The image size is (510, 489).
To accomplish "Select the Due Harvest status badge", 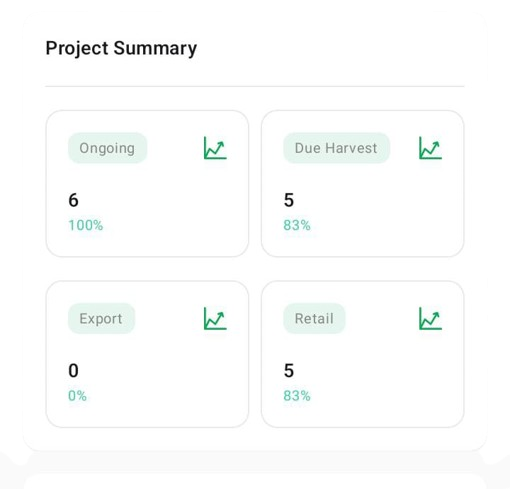I will (x=336, y=148).
